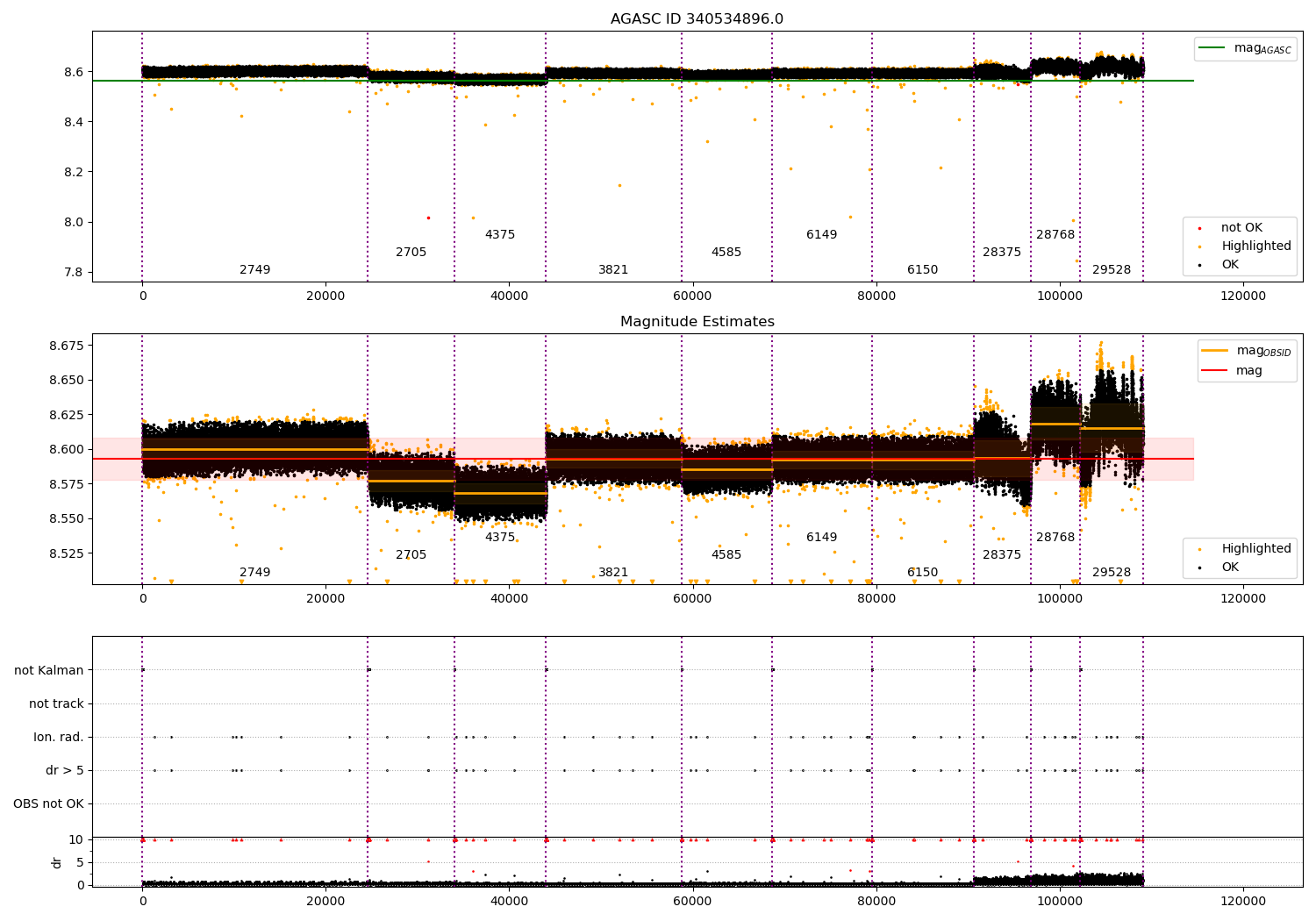Click obsid label 4585 in Magnitude Estimates panel
This screenshot has width=1316, height=921.
[726, 555]
